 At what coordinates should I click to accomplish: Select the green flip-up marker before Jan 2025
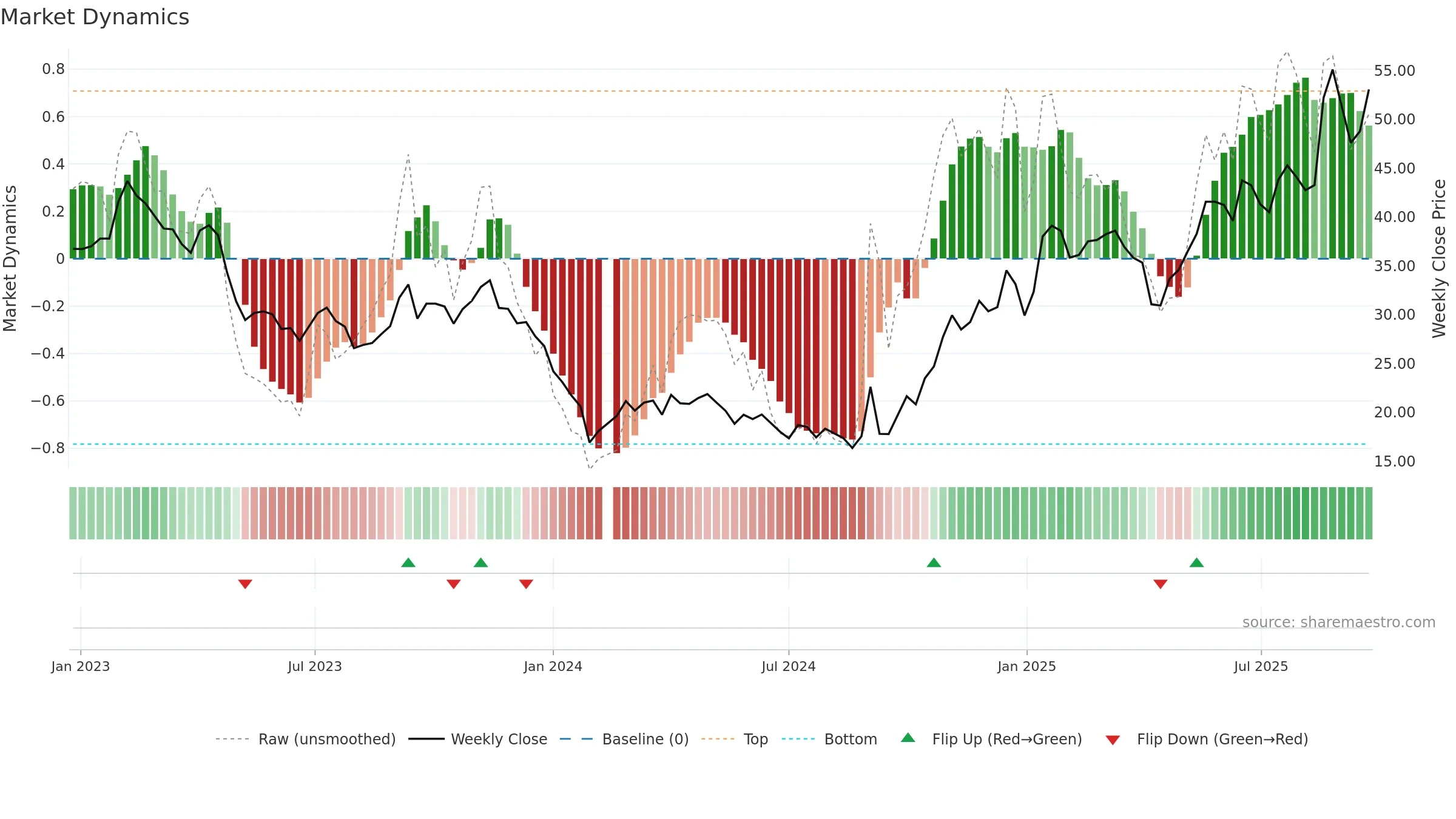point(934,562)
